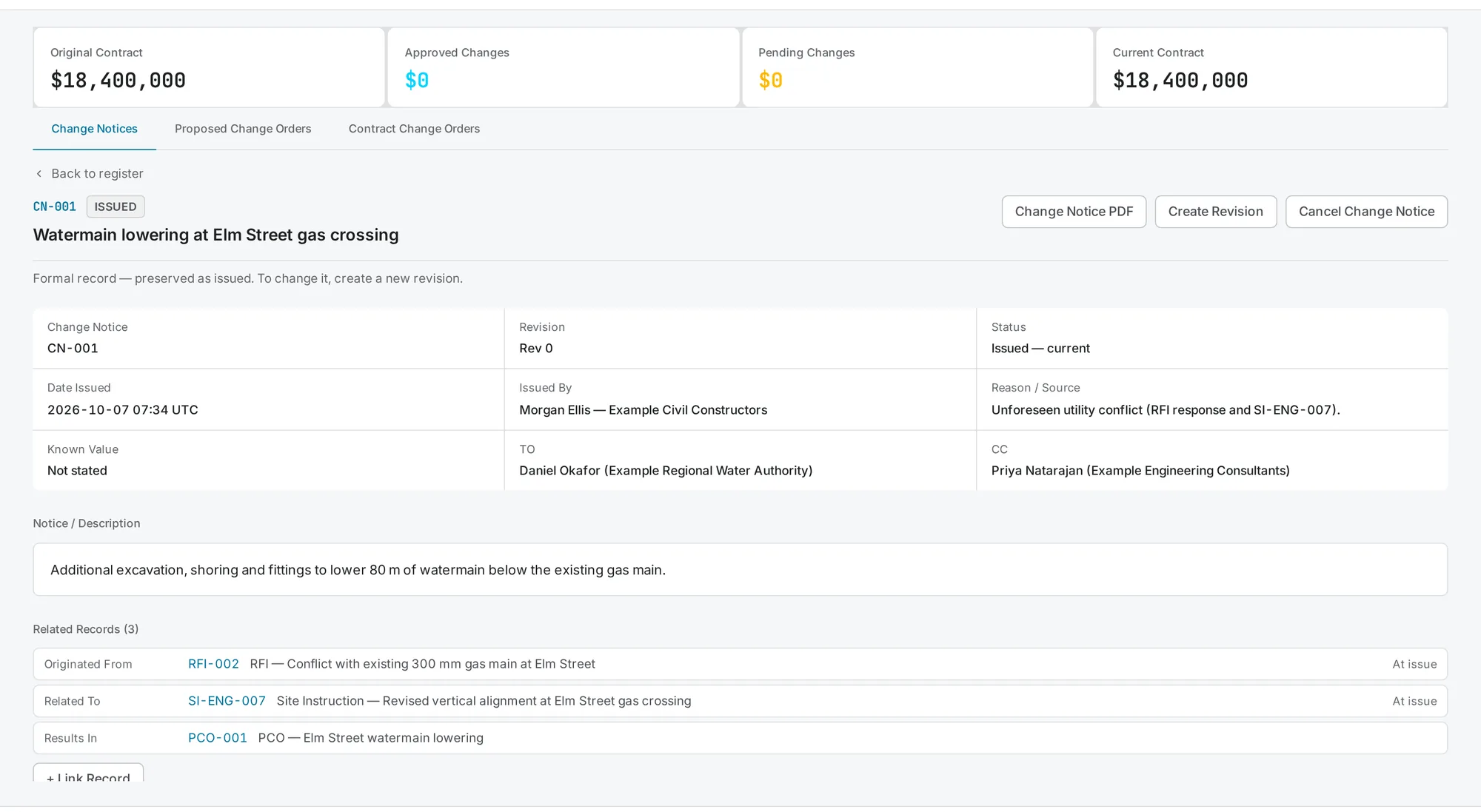
Task: Click the back chevron icon beside register
Action: pos(39,173)
